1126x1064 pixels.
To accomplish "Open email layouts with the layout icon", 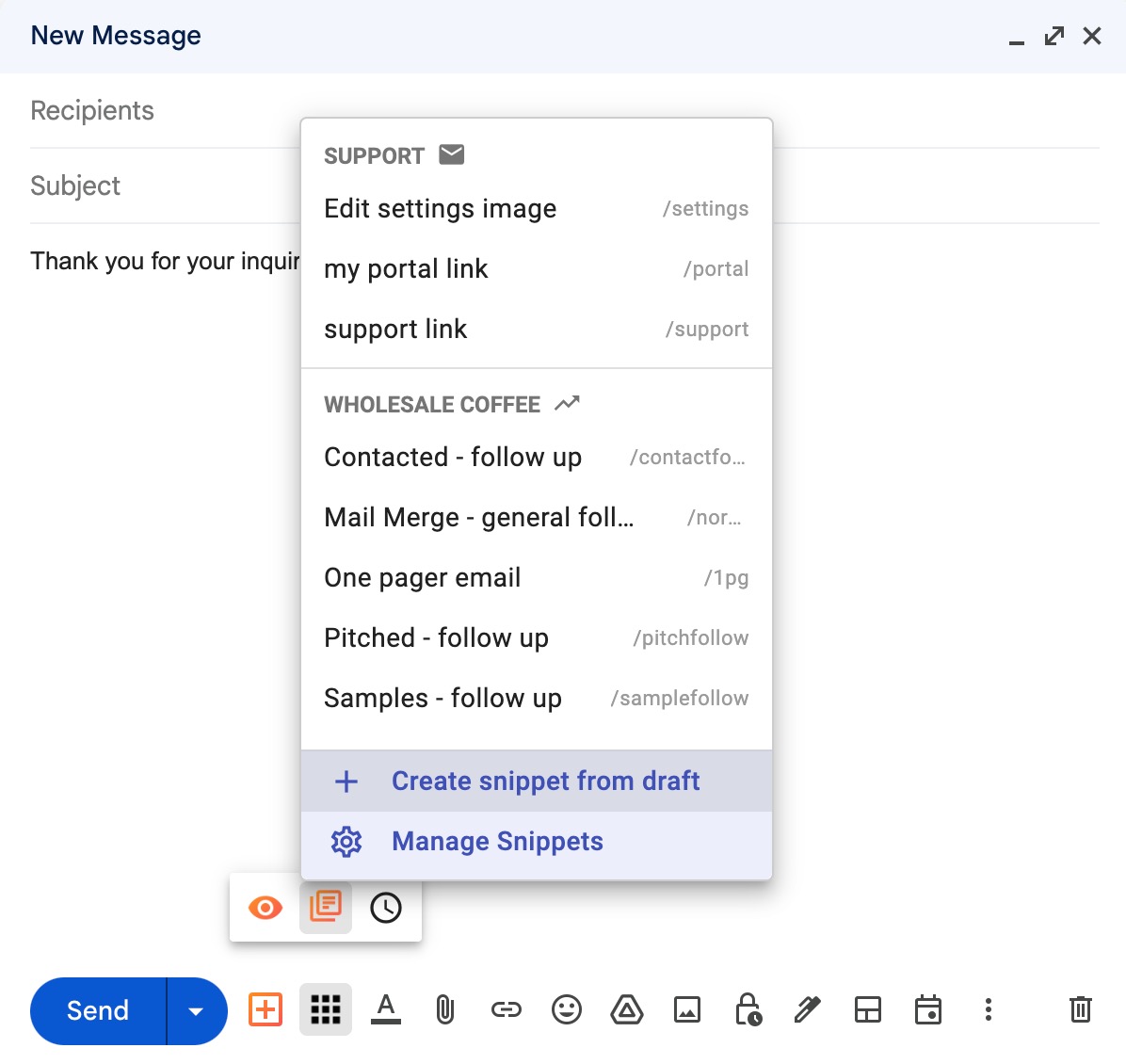I will 868,1009.
